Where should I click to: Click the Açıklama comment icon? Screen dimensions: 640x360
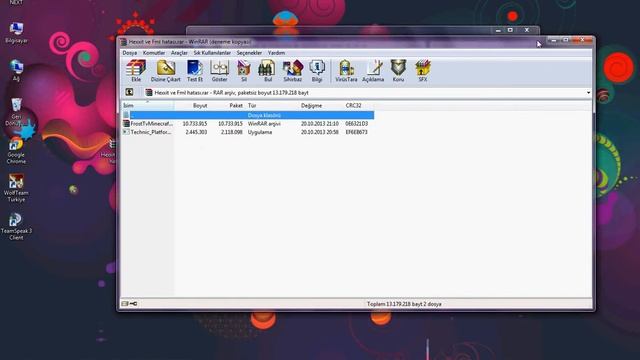pos(373,71)
